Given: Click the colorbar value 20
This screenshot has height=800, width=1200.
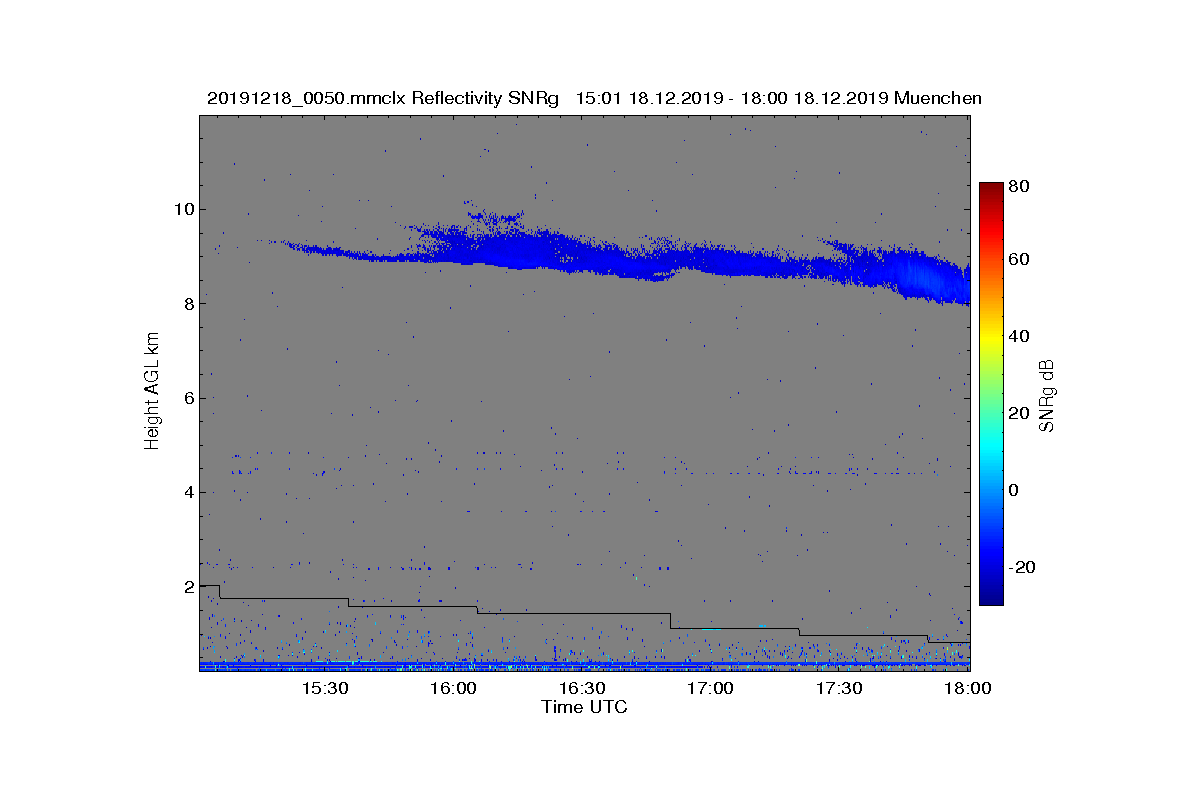Looking at the screenshot, I should coord(1020,413).
